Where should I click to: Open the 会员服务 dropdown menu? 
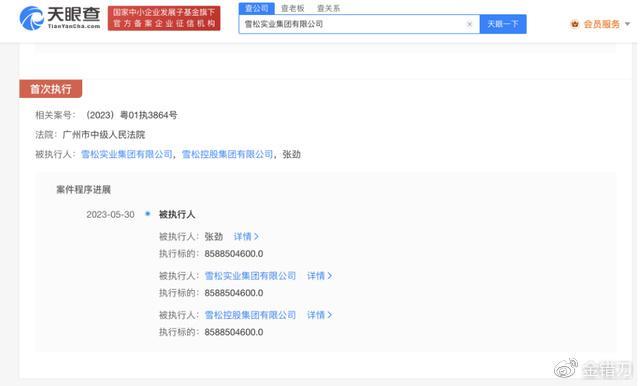[607, 24]
